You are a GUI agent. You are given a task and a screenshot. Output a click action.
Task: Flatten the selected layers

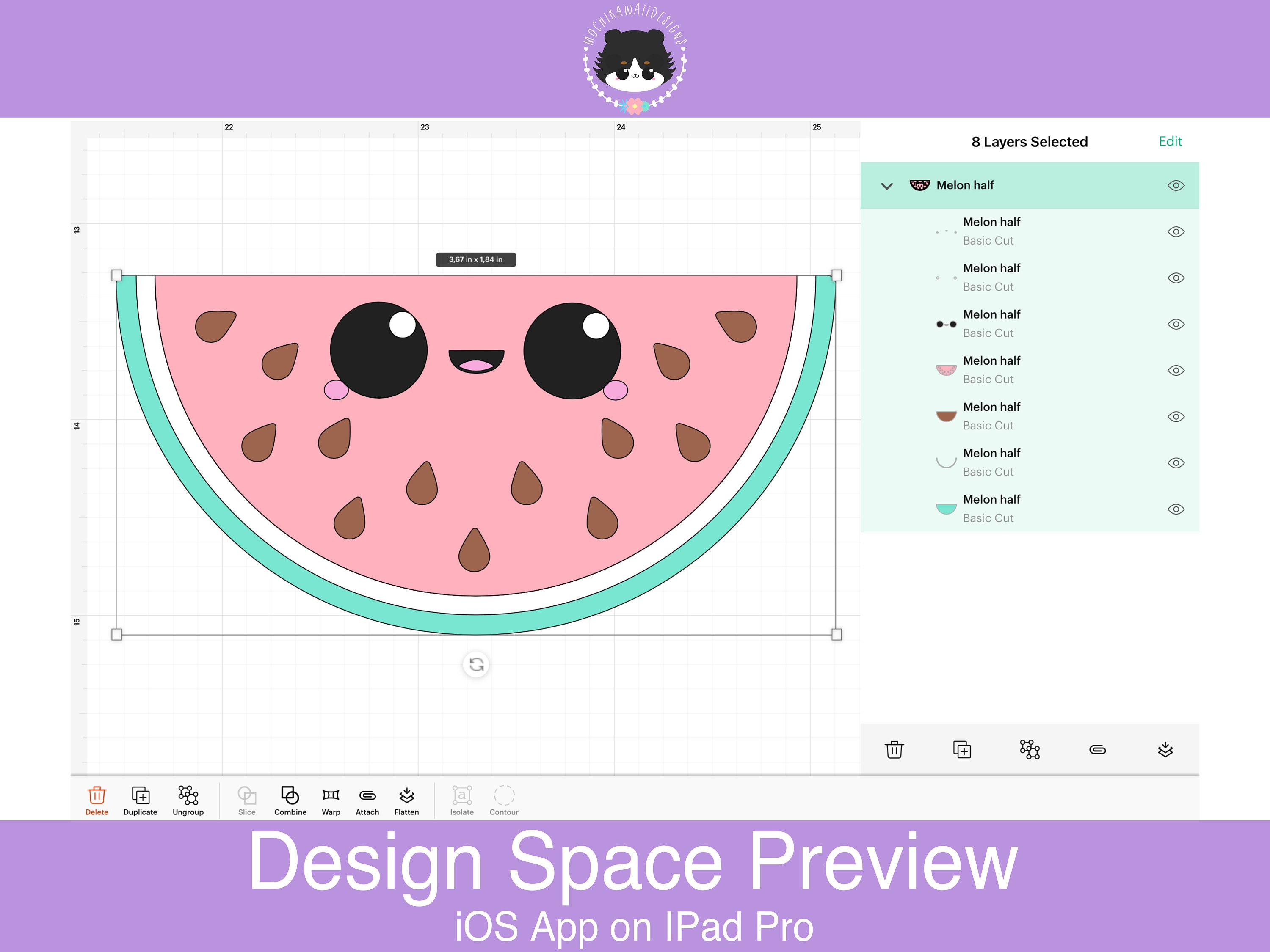[x=406, y=799]
